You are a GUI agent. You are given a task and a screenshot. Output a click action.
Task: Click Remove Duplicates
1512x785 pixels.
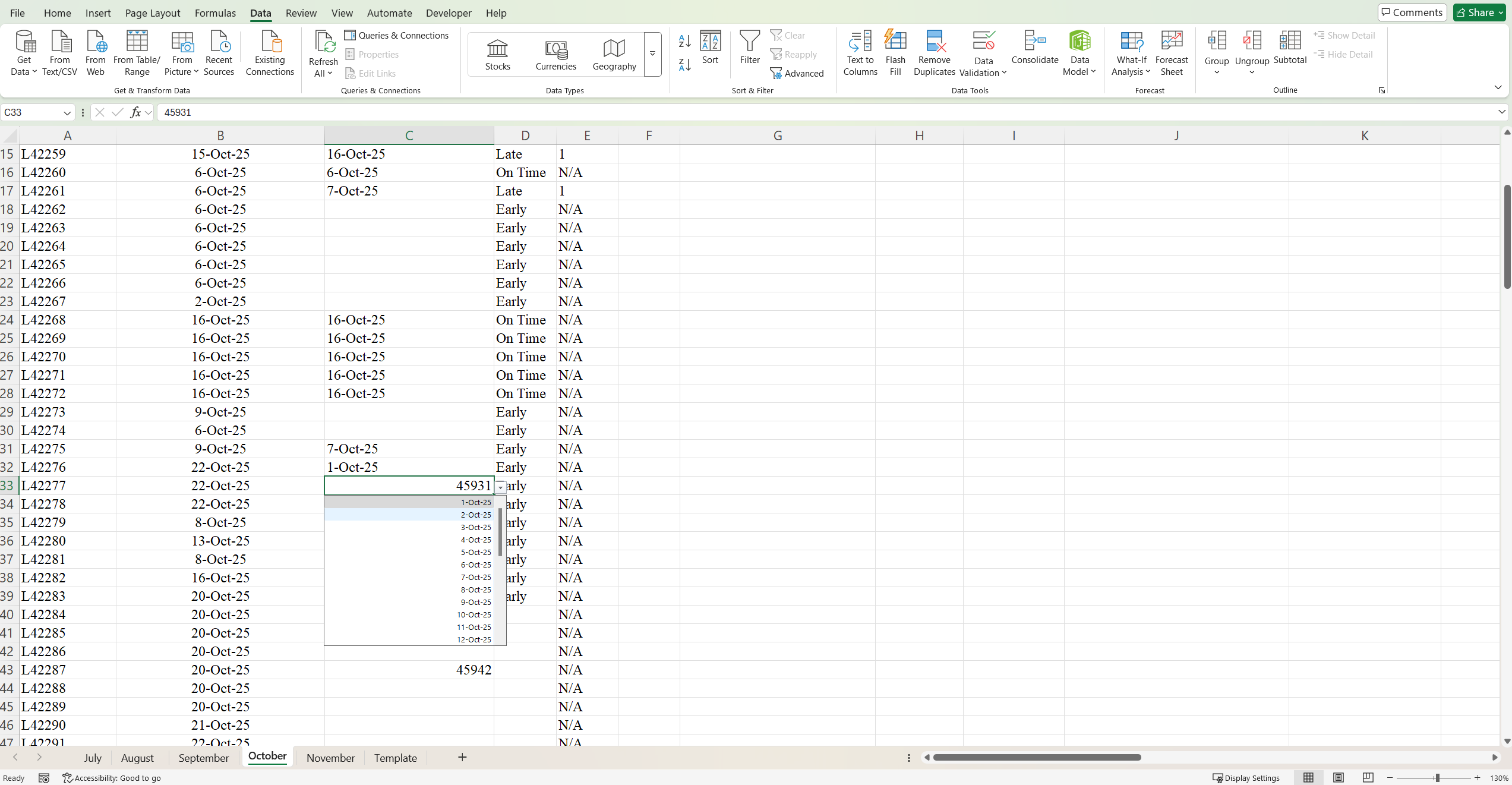click(934, 53)
